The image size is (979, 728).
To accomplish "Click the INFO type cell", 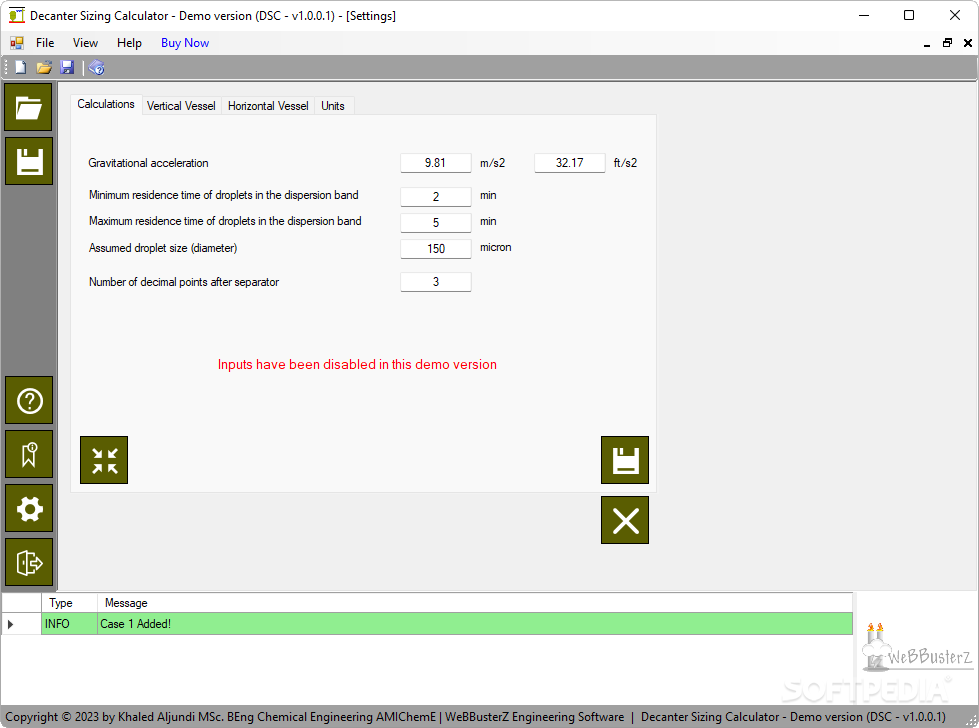I will 69,624.
